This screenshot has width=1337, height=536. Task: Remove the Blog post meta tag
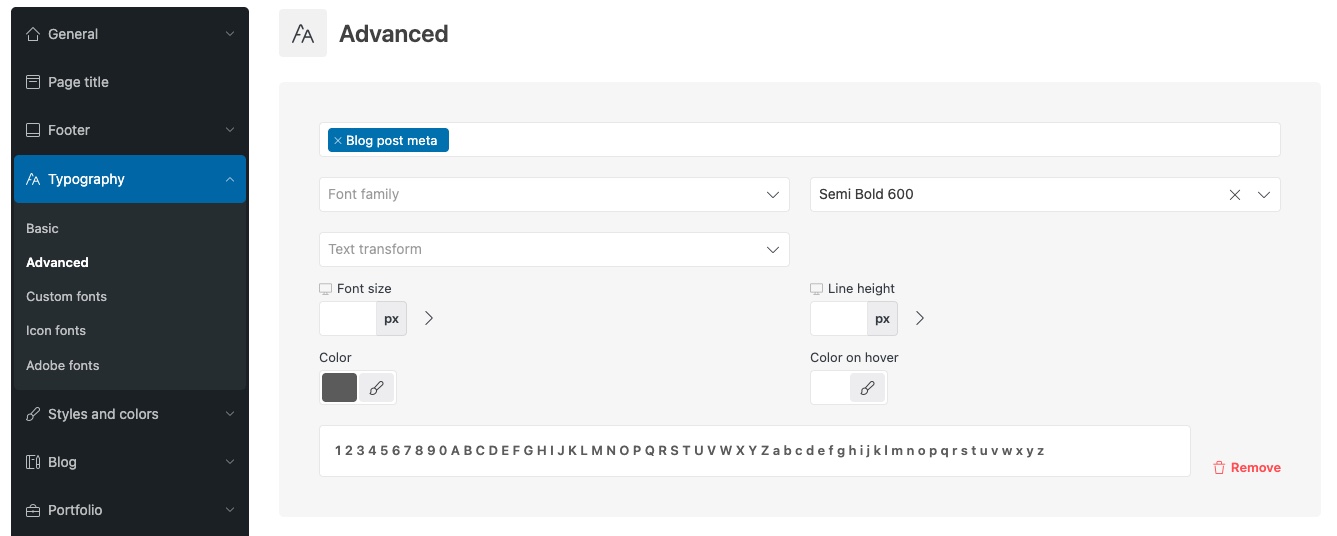(338, 141)
